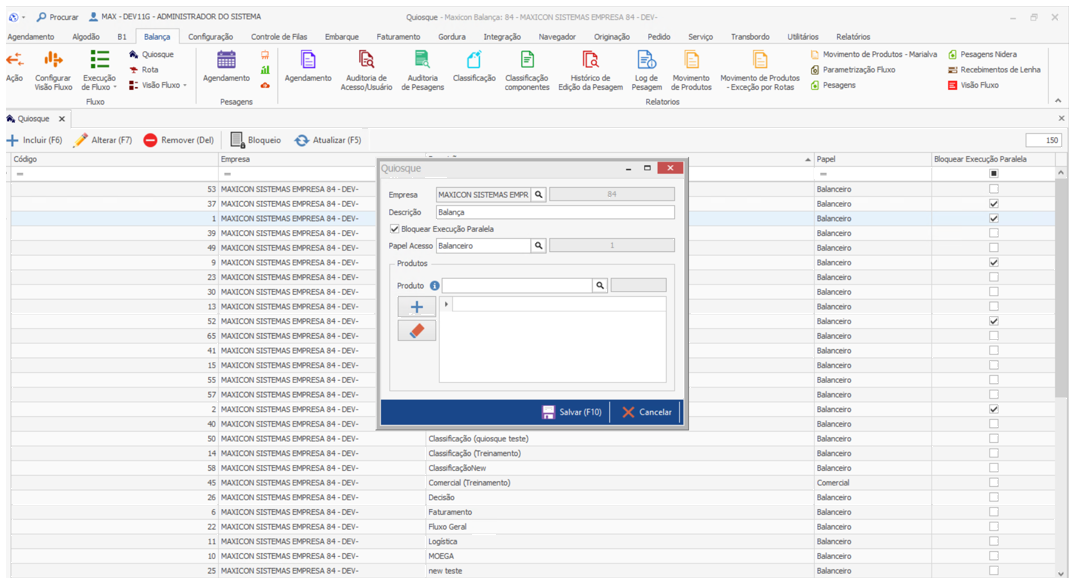Switch to the Configuração ribbon tab
Screen dimensions: 1073x584
pyautogui.click(x=211, y=37)
